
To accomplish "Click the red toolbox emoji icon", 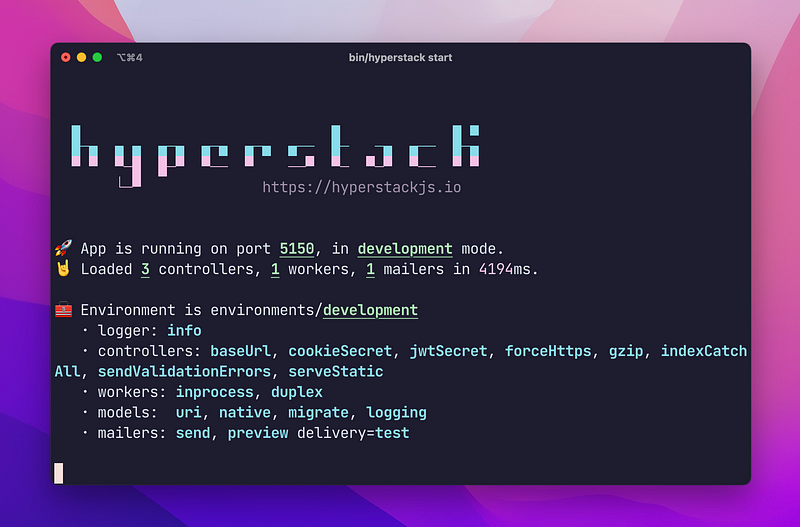I will 63,310.
